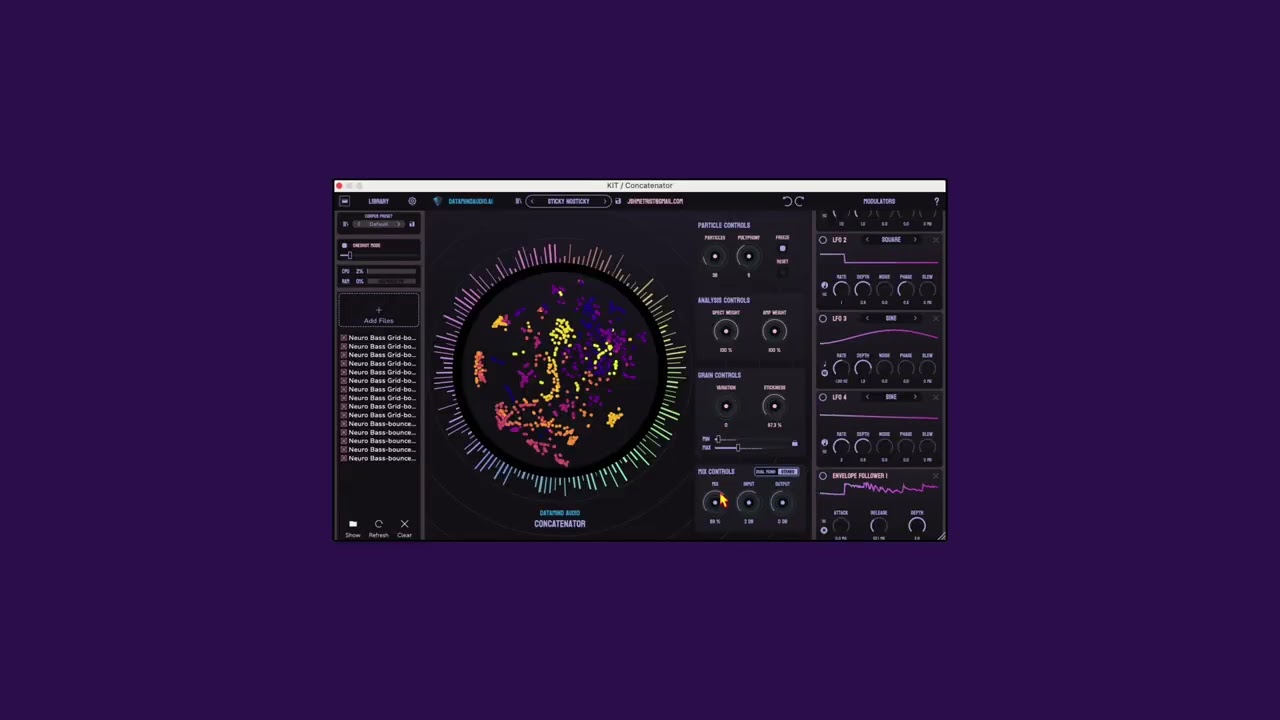The width and height of the screenshot is (1280, 720).
Task: Select the next corpus preset arrow
Action: (x=399, y=224)
